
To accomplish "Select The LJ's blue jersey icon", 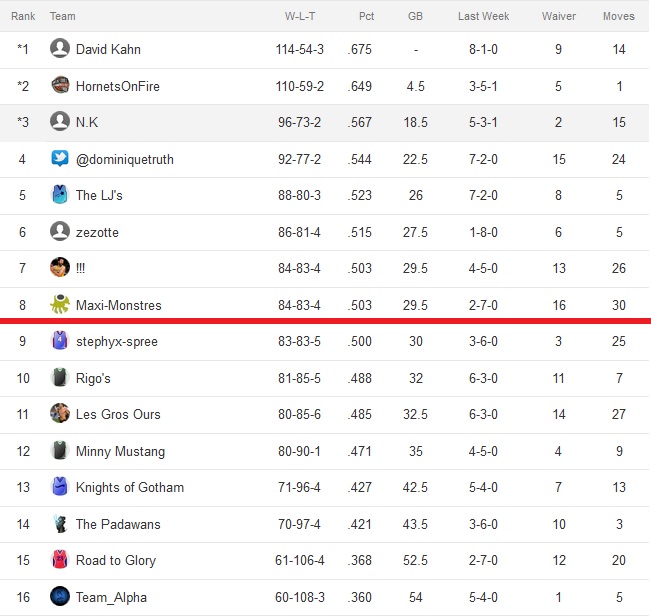I will (60, 195).
